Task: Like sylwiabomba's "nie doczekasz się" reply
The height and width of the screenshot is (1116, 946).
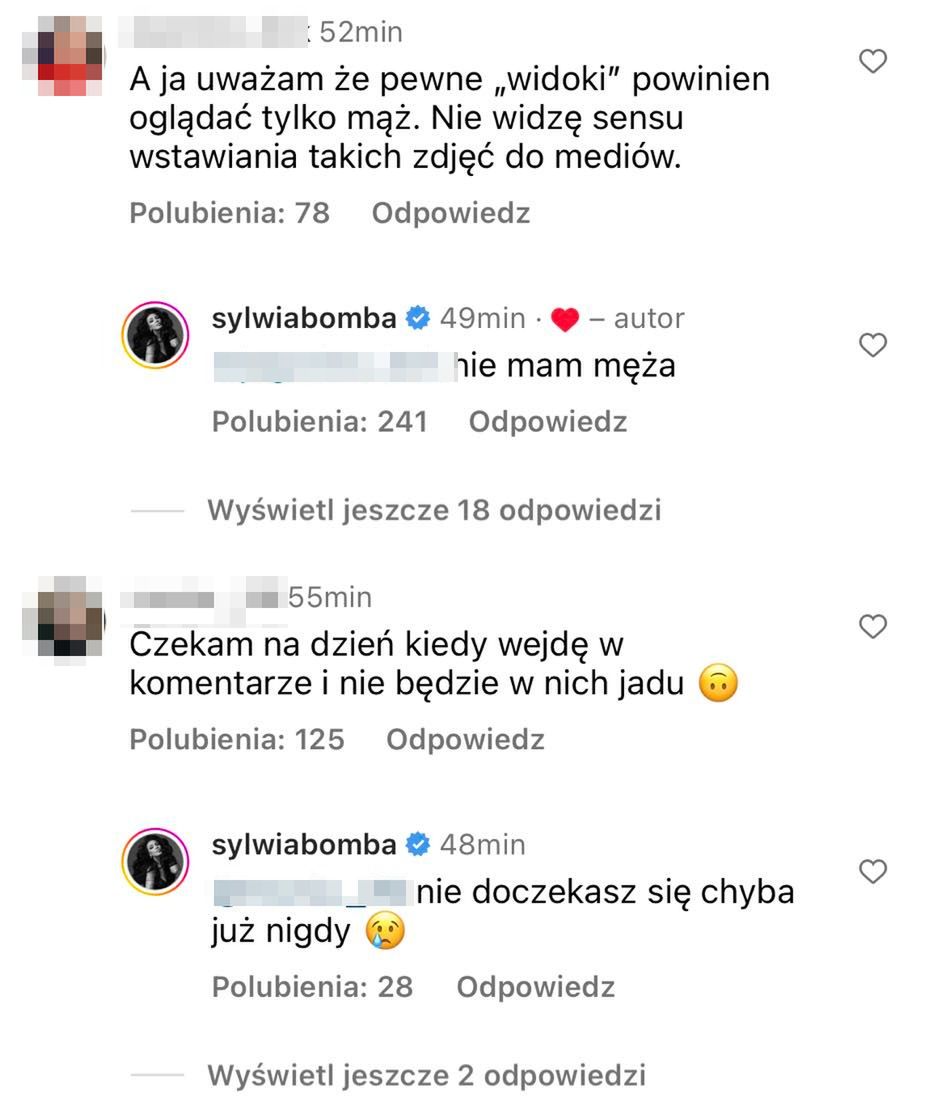Action: 873,872
